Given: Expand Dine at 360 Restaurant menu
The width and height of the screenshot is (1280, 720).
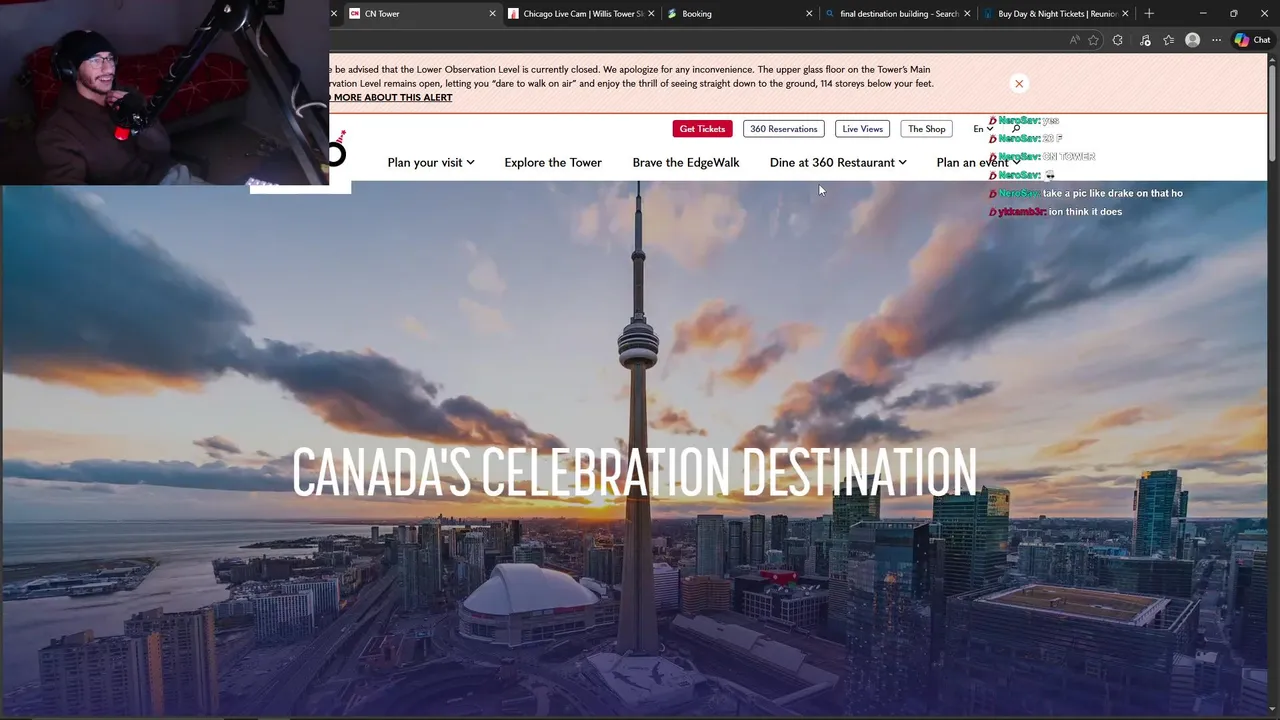Looking at the screenshot, I should (x=838, y=162).
